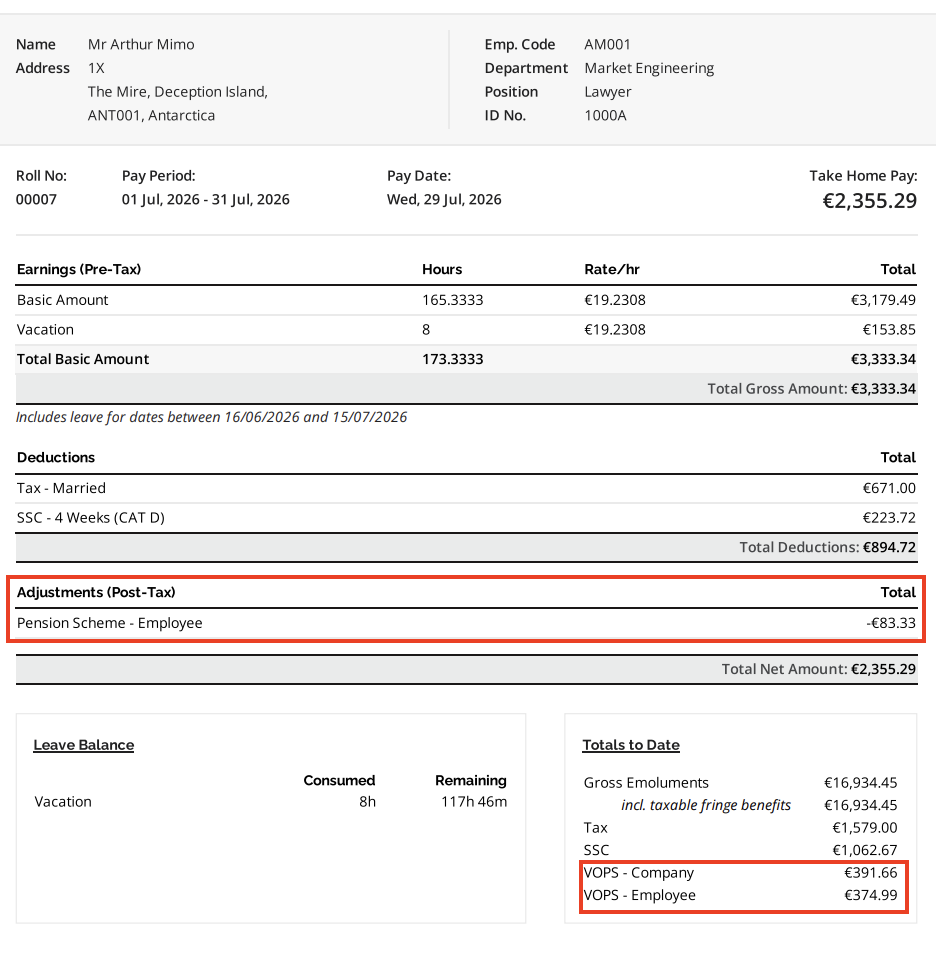Click the VOPS - Company total entry
936x956 pixels.
pos(740,873)
